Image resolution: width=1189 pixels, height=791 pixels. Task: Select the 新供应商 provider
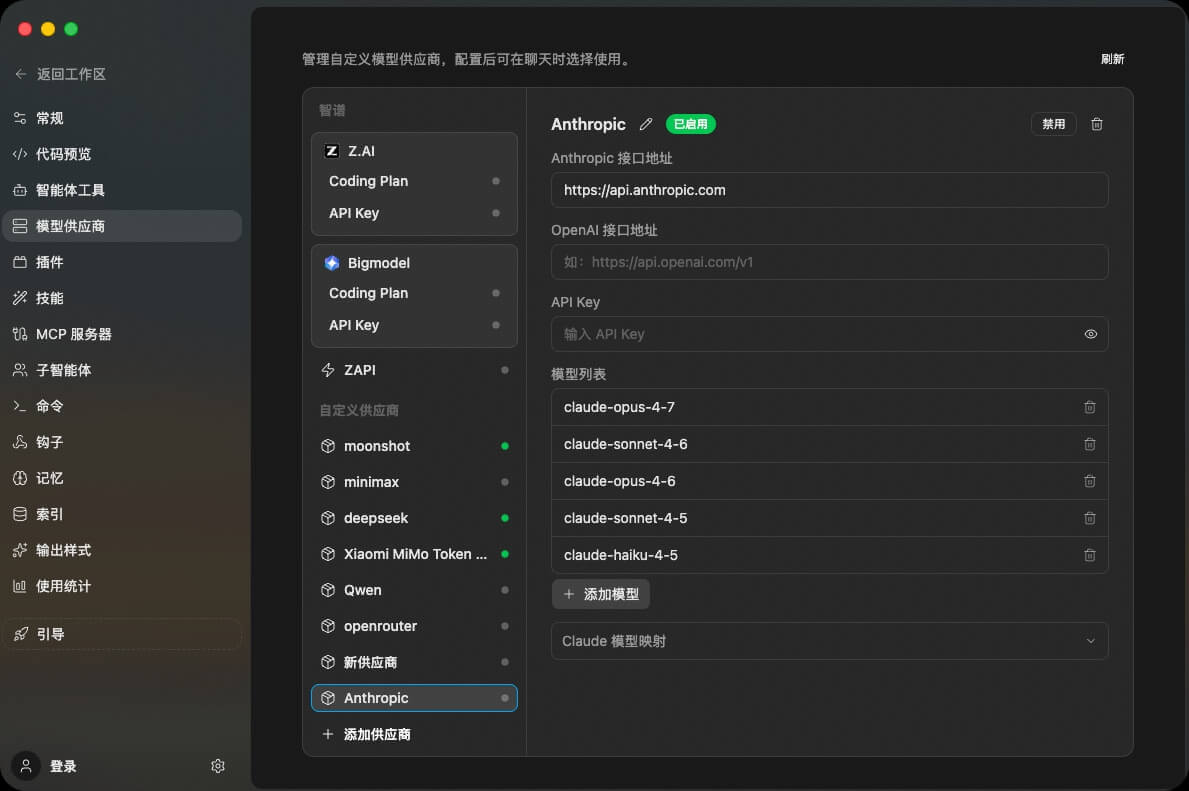coord(414,662)
